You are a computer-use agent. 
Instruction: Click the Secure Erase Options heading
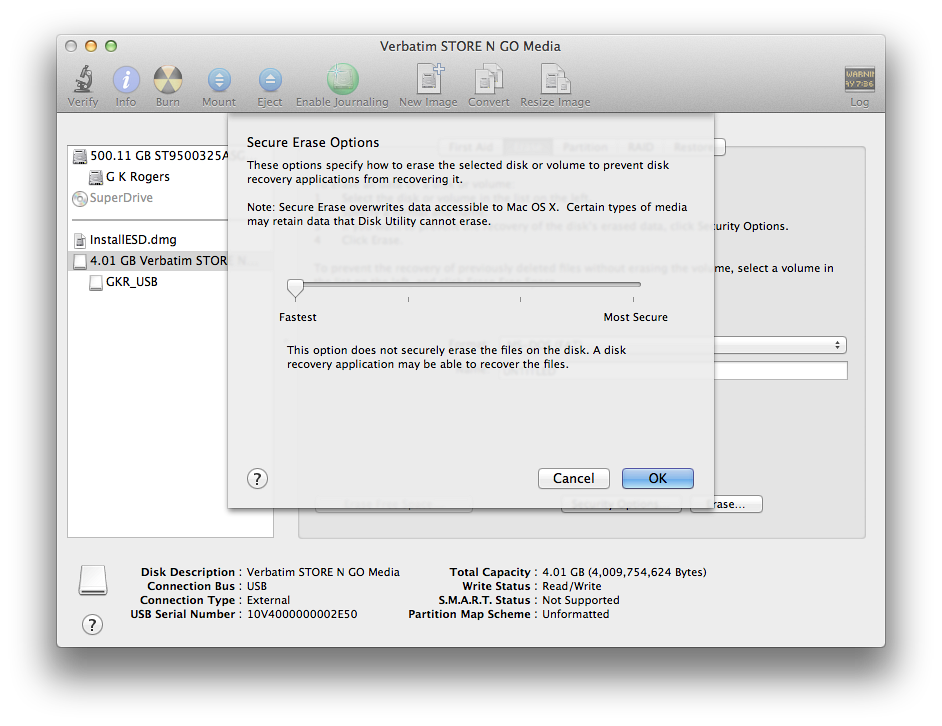(313, 142)
